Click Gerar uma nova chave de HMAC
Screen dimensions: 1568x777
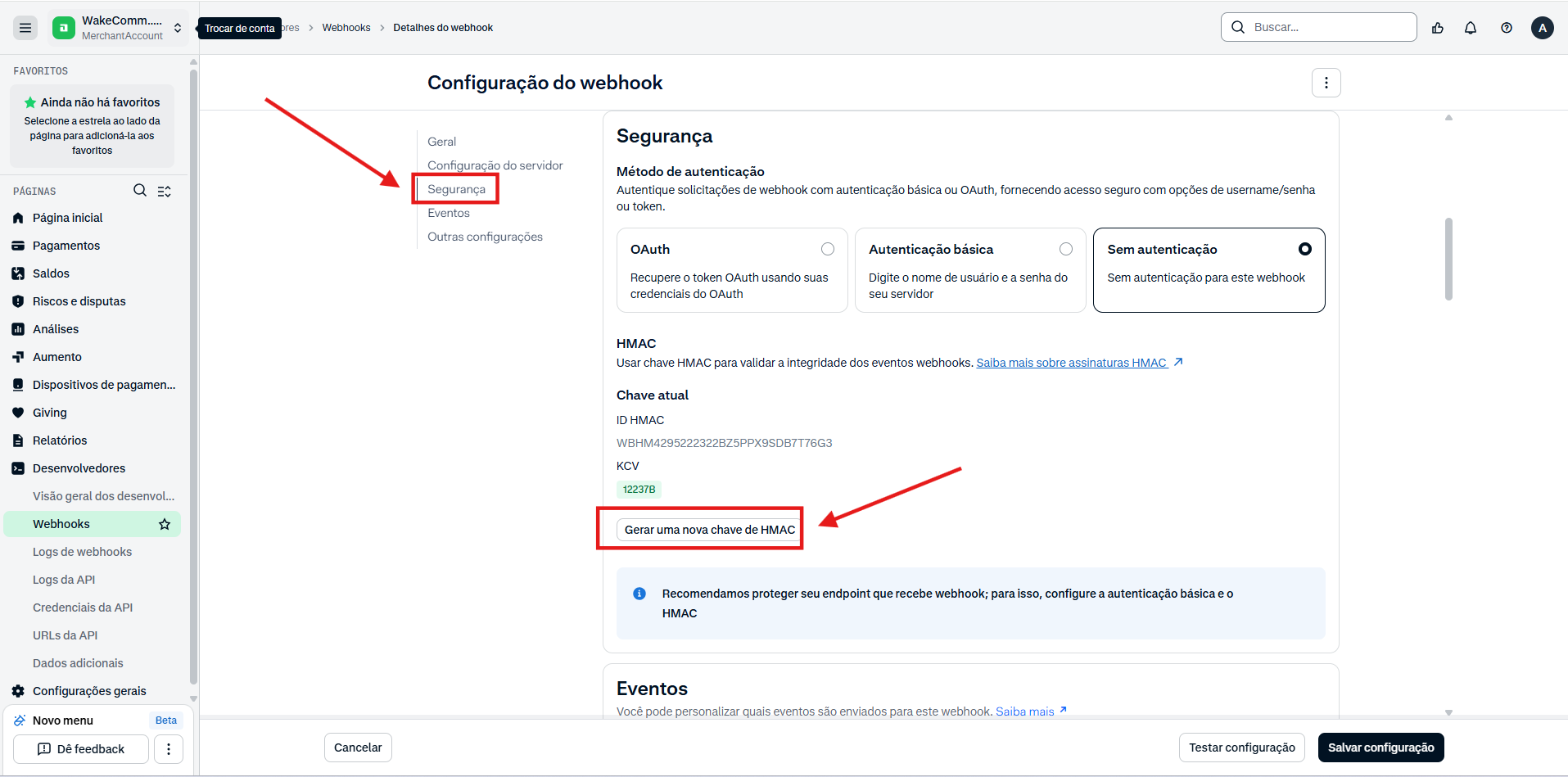(710, 530)
